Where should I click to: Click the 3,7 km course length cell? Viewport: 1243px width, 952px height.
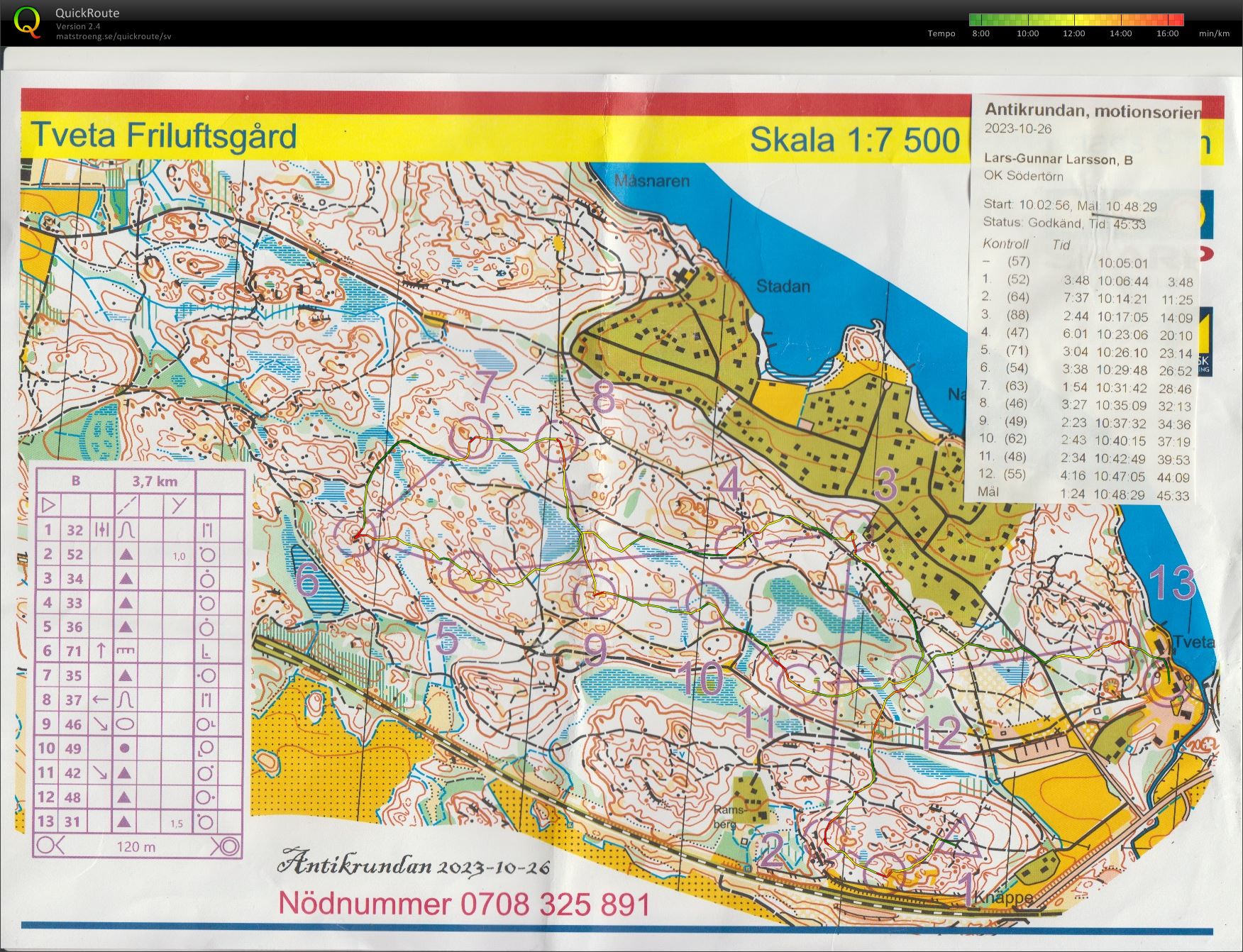tap(155, 481)
